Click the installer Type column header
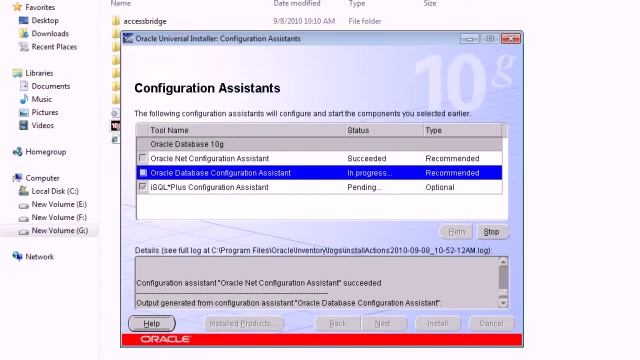This screenshot has height=360, width=640. pos(462,130)
